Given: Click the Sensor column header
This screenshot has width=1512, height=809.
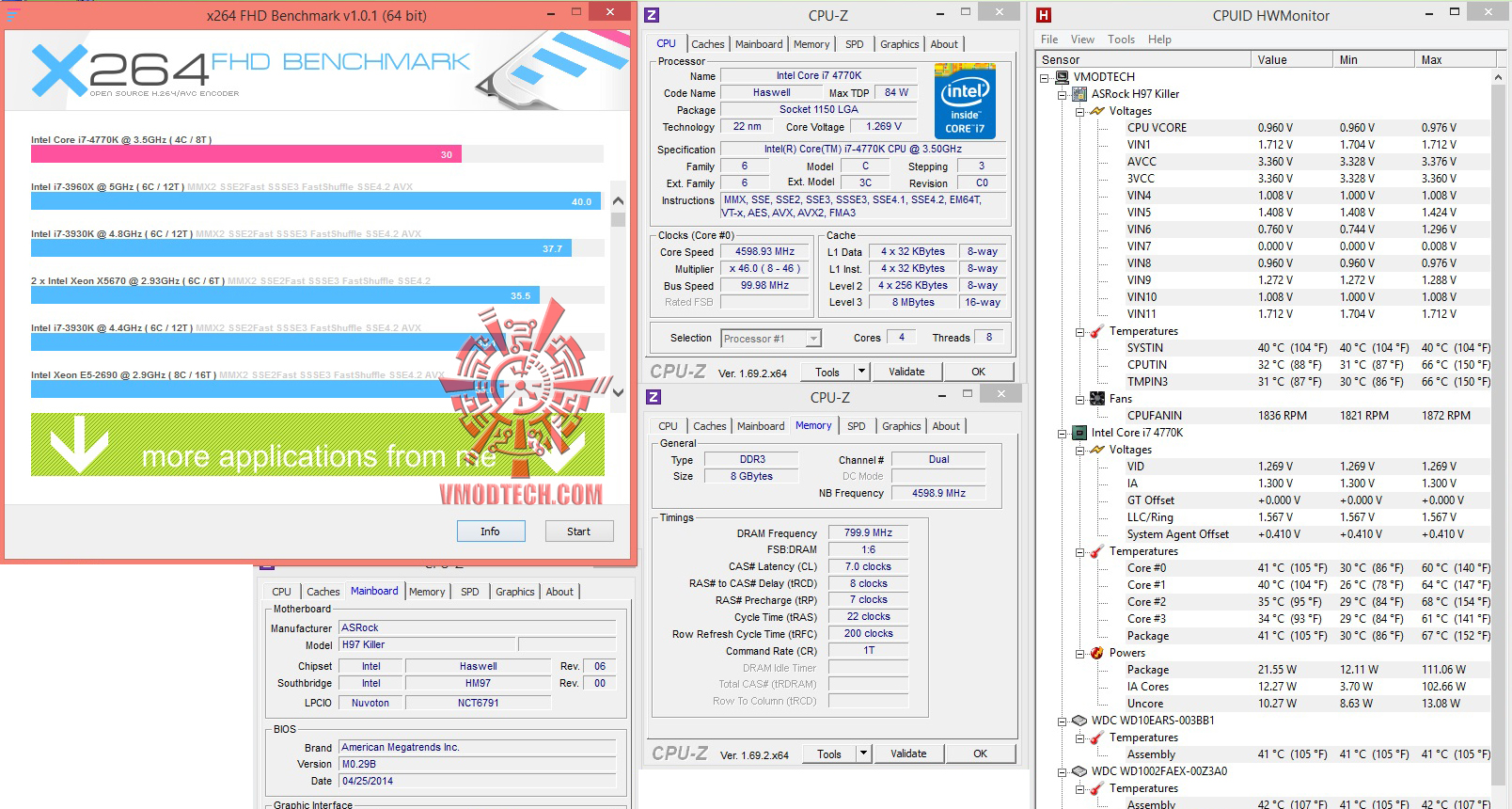Looking at the screenshot, I should point(1143,59).
